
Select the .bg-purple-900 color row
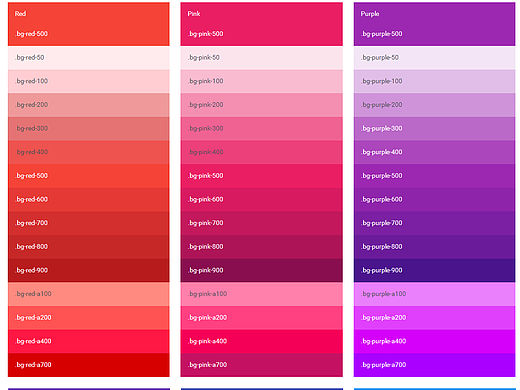pyautogui.click(x=434, y=271)
